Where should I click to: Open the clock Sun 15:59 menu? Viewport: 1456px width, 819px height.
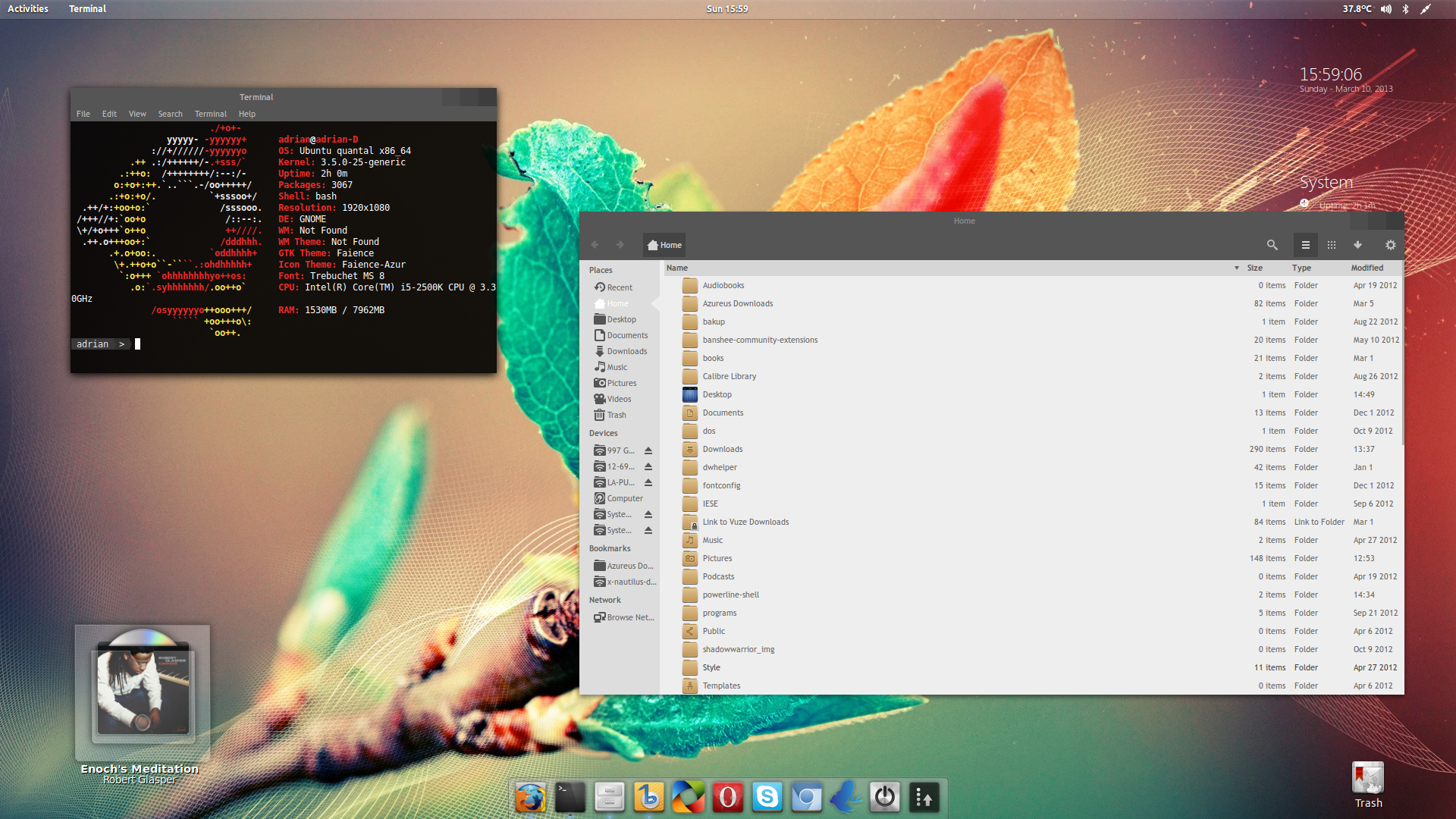coord(727,9)
